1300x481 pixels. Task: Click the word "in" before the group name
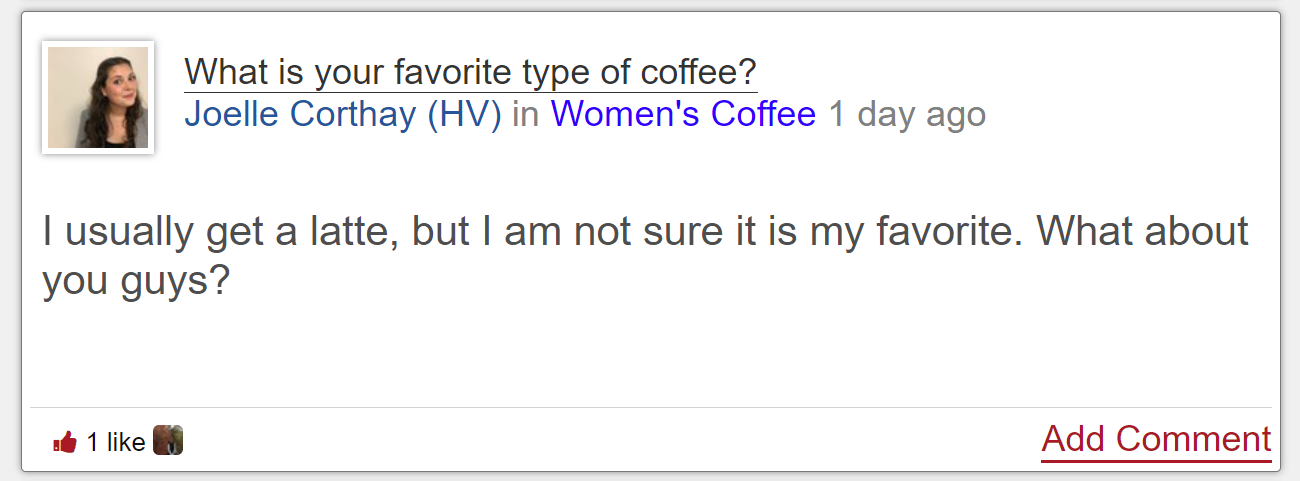click(525, 114)
